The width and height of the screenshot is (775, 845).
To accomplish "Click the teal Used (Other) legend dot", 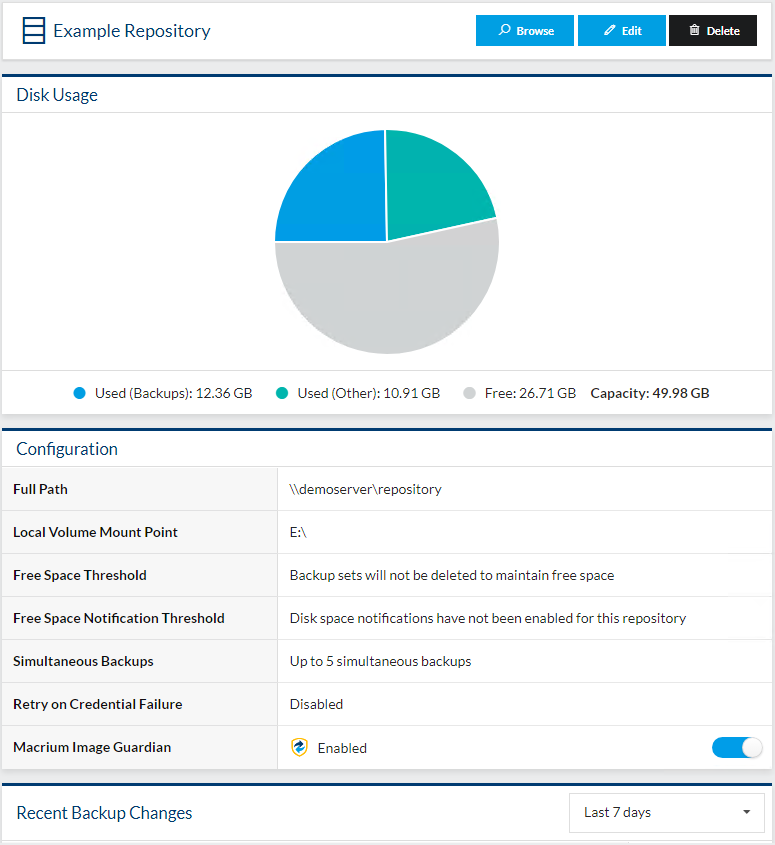I will pos(283,394).
